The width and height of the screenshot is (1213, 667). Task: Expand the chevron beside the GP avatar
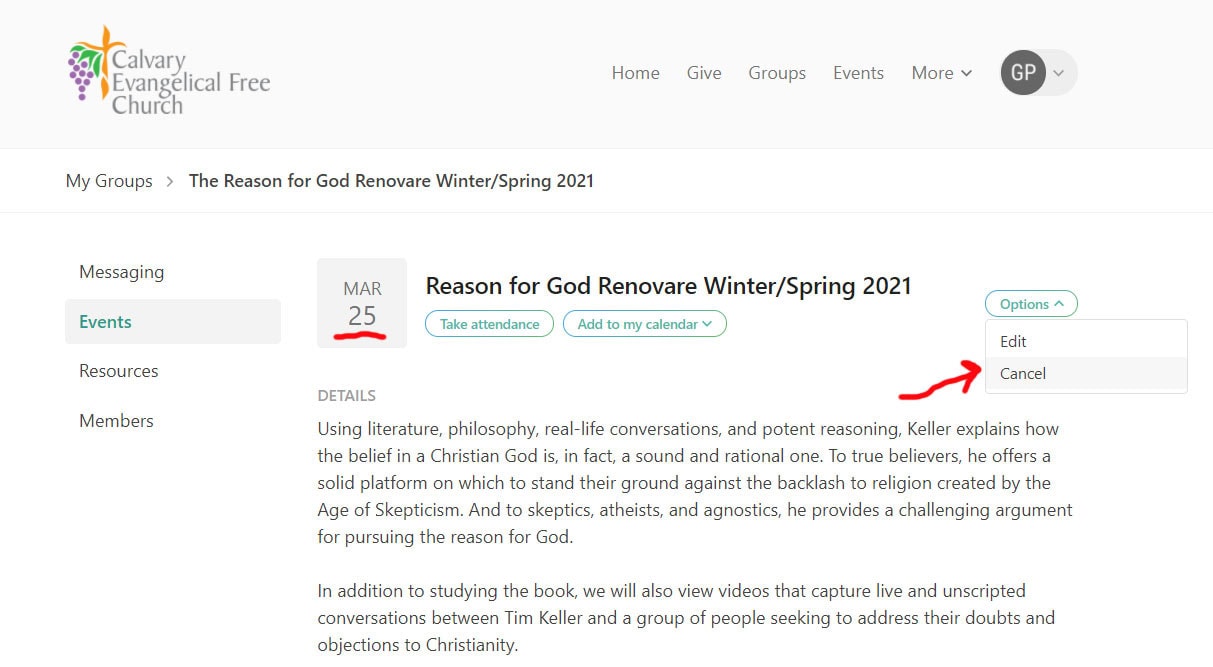pyautogui.click(x=1059, y=73)
